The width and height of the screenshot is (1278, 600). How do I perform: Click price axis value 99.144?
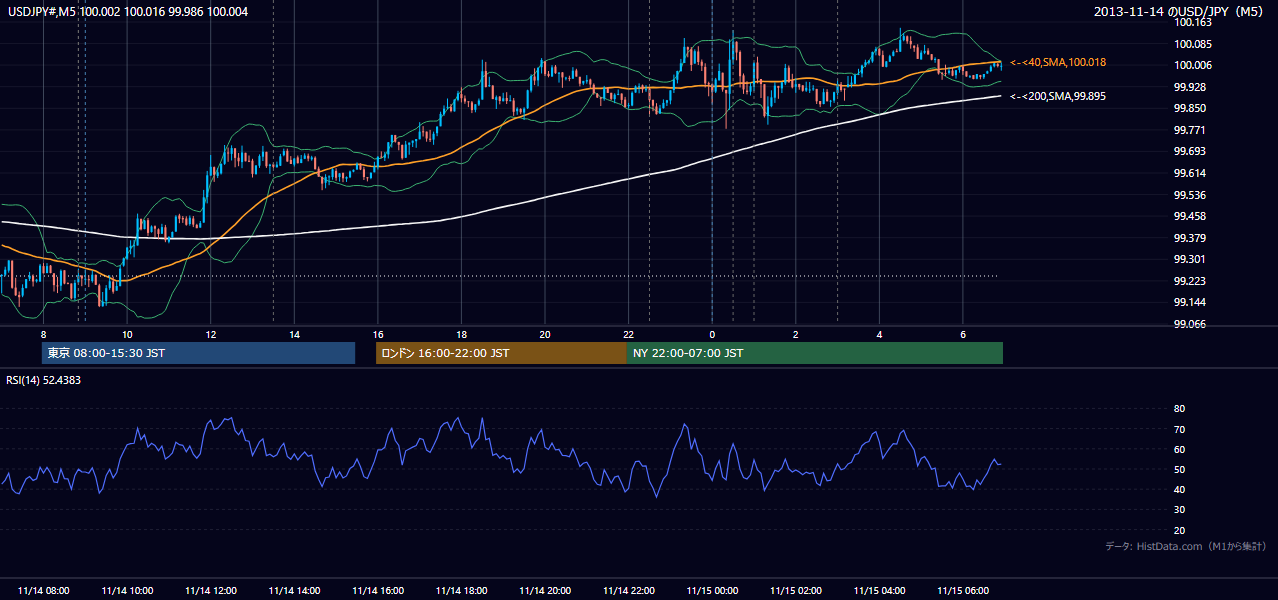point(1191,303)
